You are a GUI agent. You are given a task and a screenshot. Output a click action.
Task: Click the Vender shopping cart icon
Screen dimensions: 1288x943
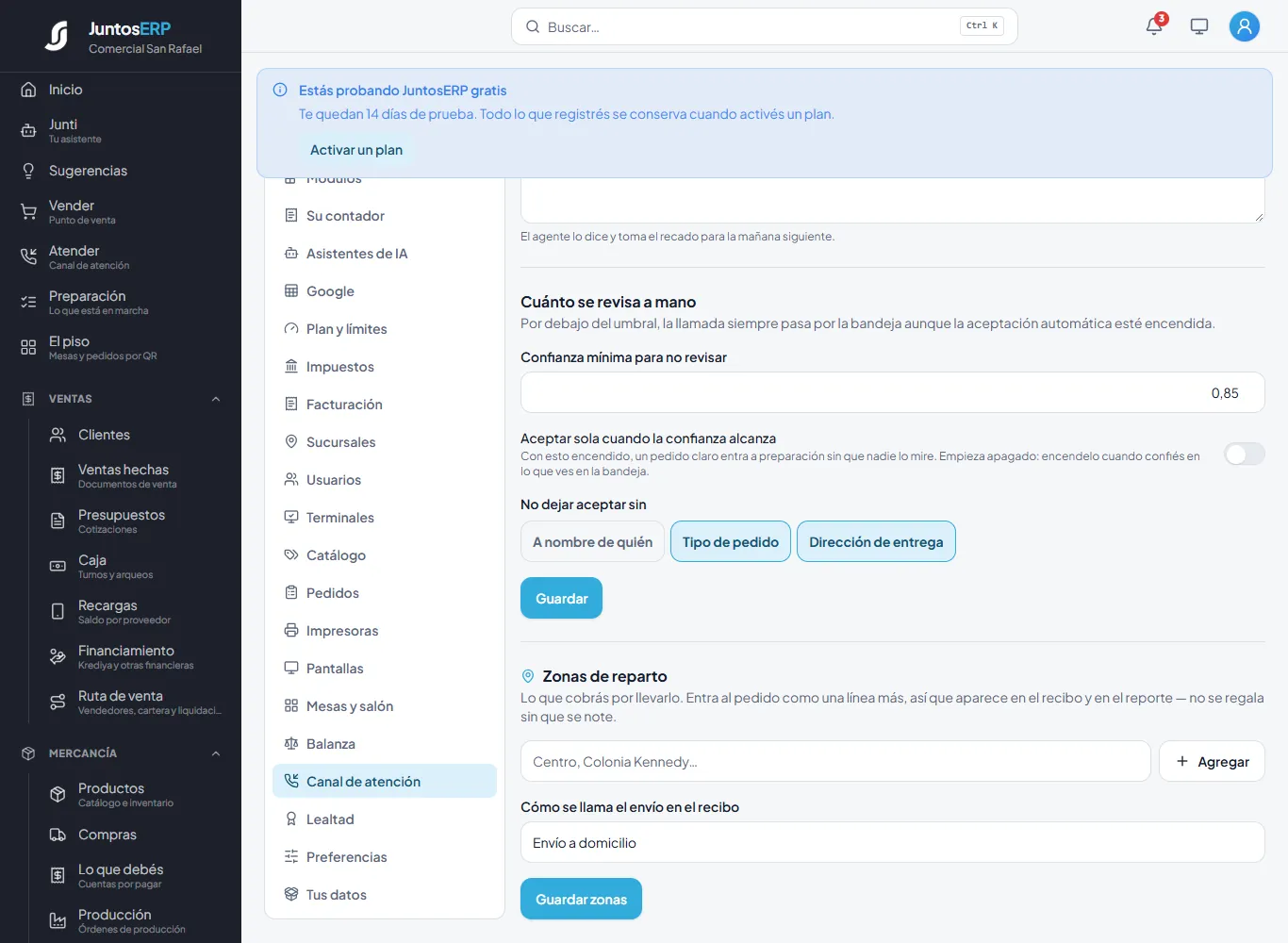coord(28,212)
